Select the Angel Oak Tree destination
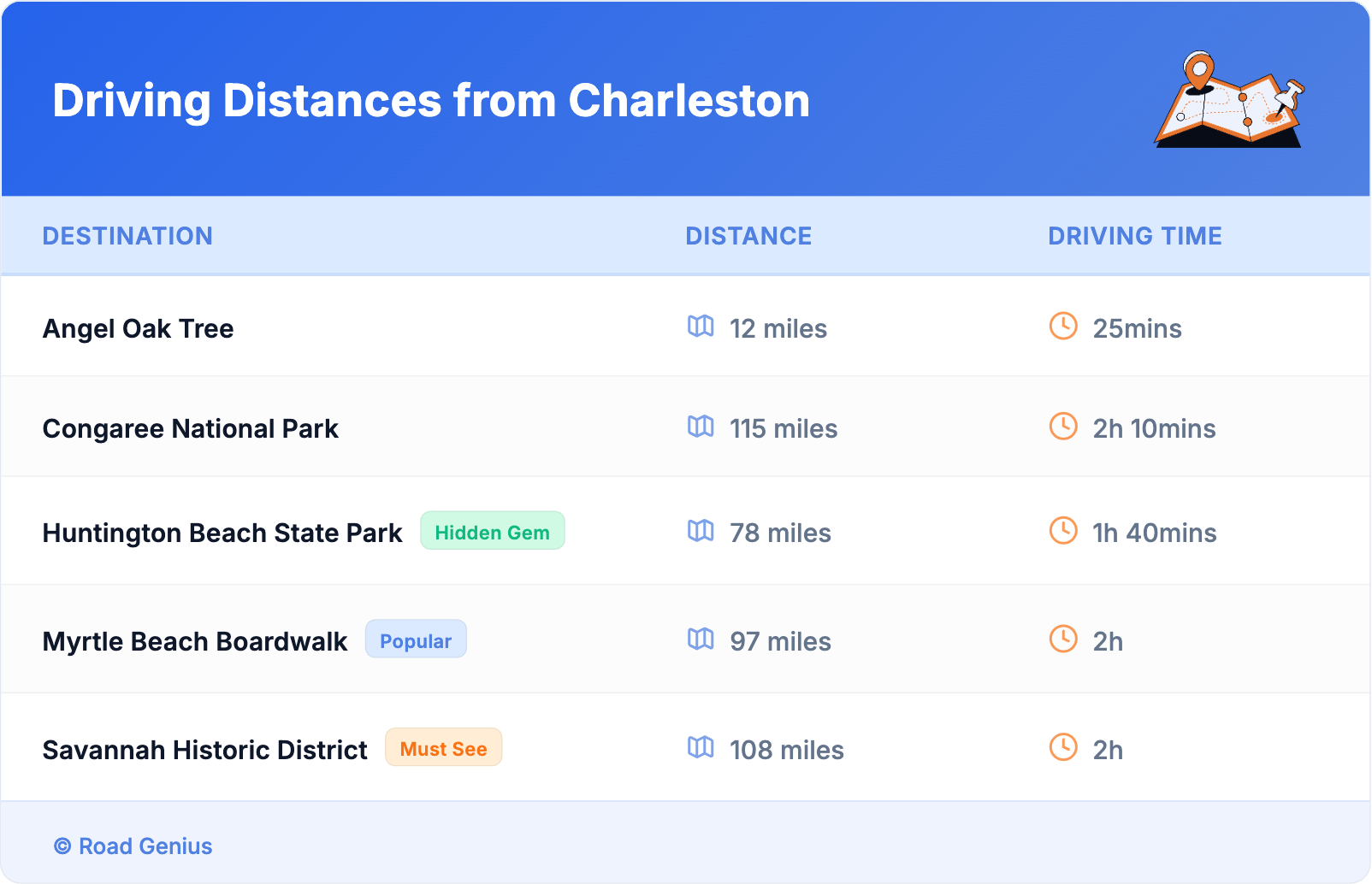 [x=139, y=328]
